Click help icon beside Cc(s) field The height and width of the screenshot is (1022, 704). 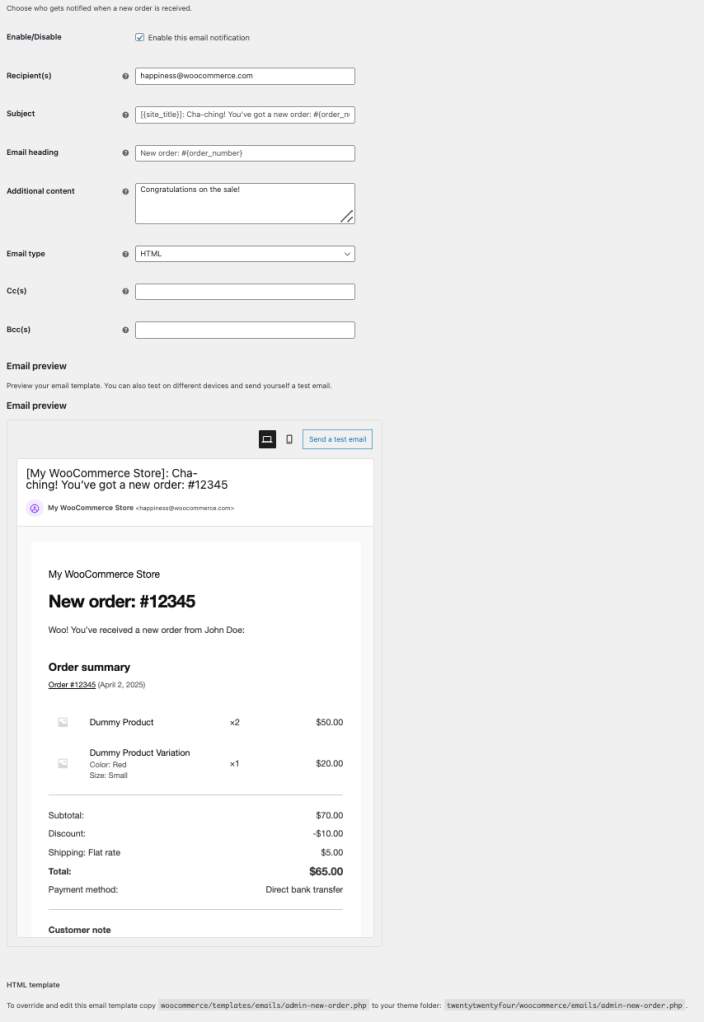click(x=125, y=292)
